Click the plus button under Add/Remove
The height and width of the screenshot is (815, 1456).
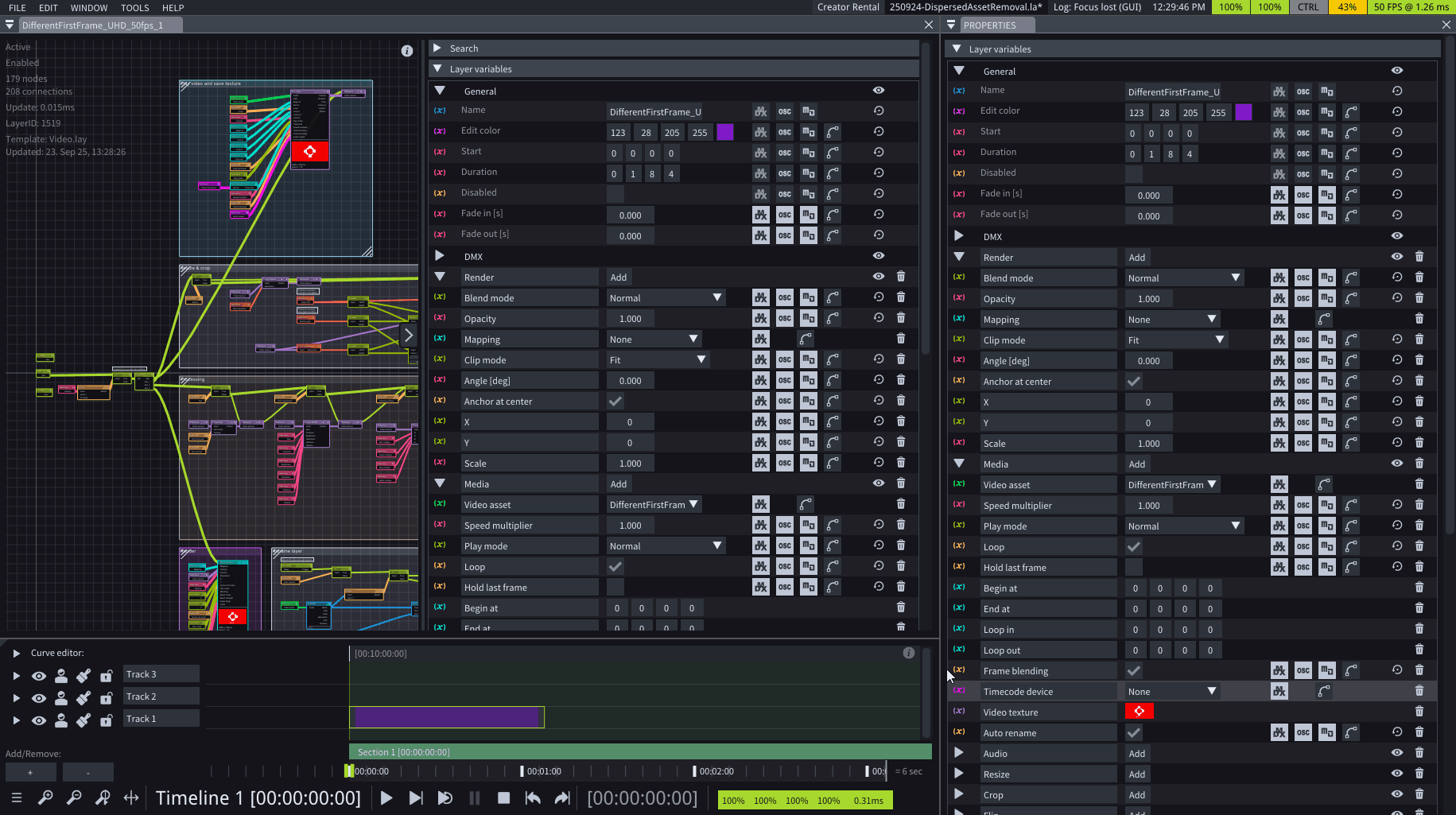click(30, 772)
